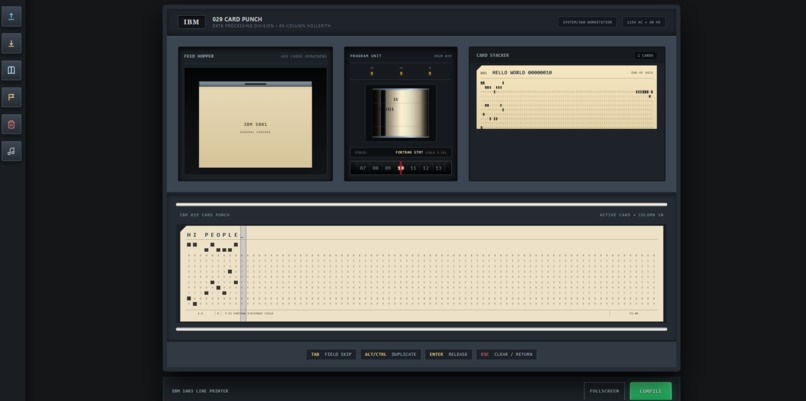Click the System/360 workstation badge in header
This screenshot has height=401, width=806.
[x=587, y=22]
